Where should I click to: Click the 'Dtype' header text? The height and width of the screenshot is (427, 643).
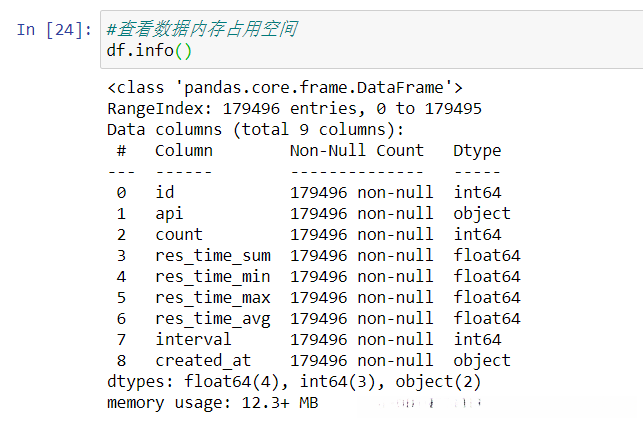pos(477,151)
